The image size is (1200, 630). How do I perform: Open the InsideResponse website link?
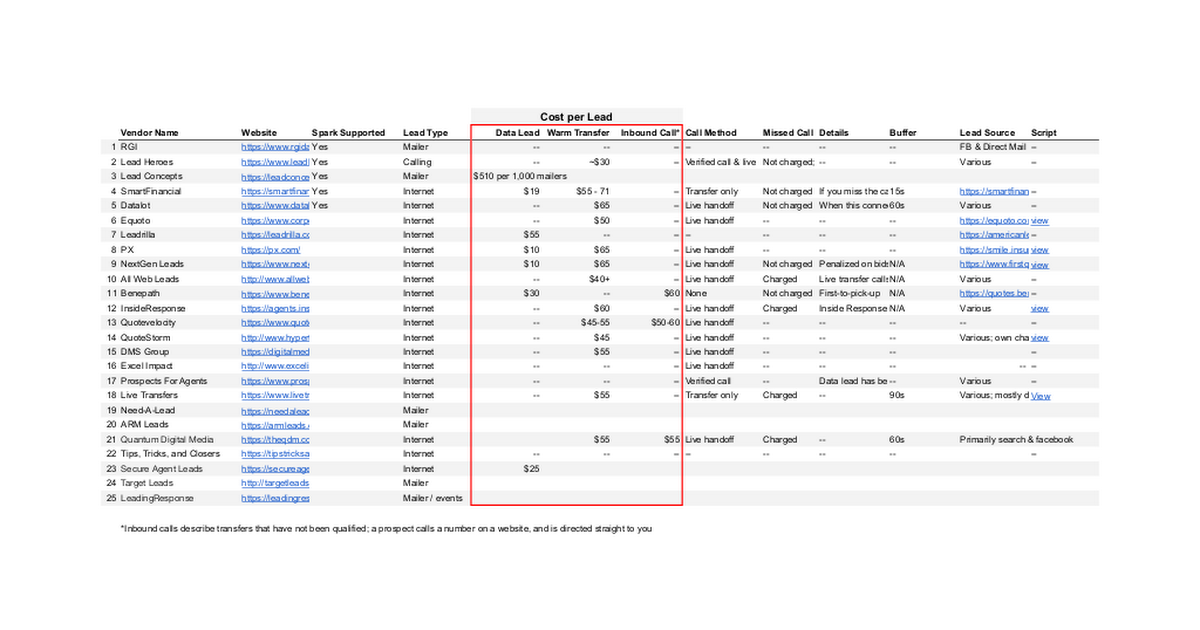(275, 308)
